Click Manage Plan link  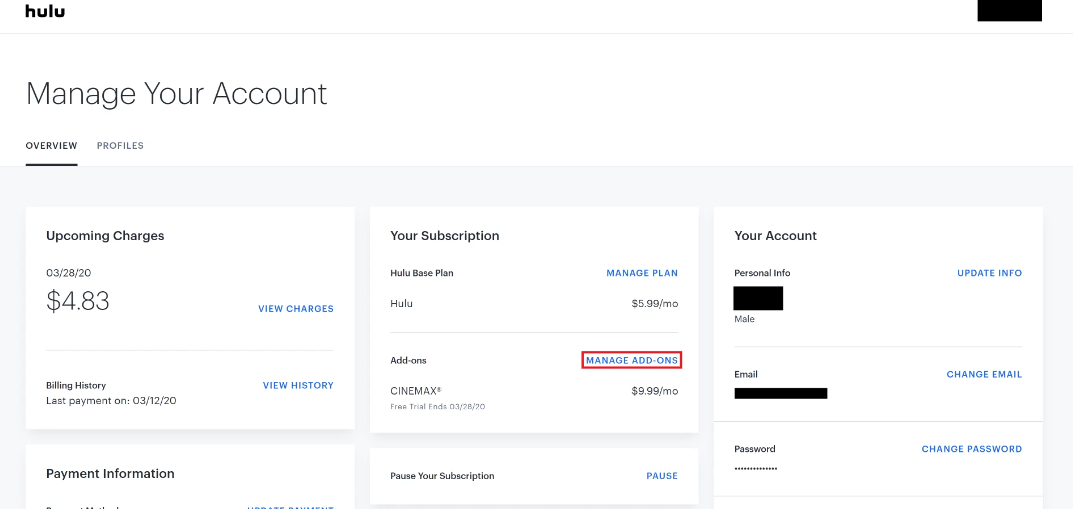point(642,273)
